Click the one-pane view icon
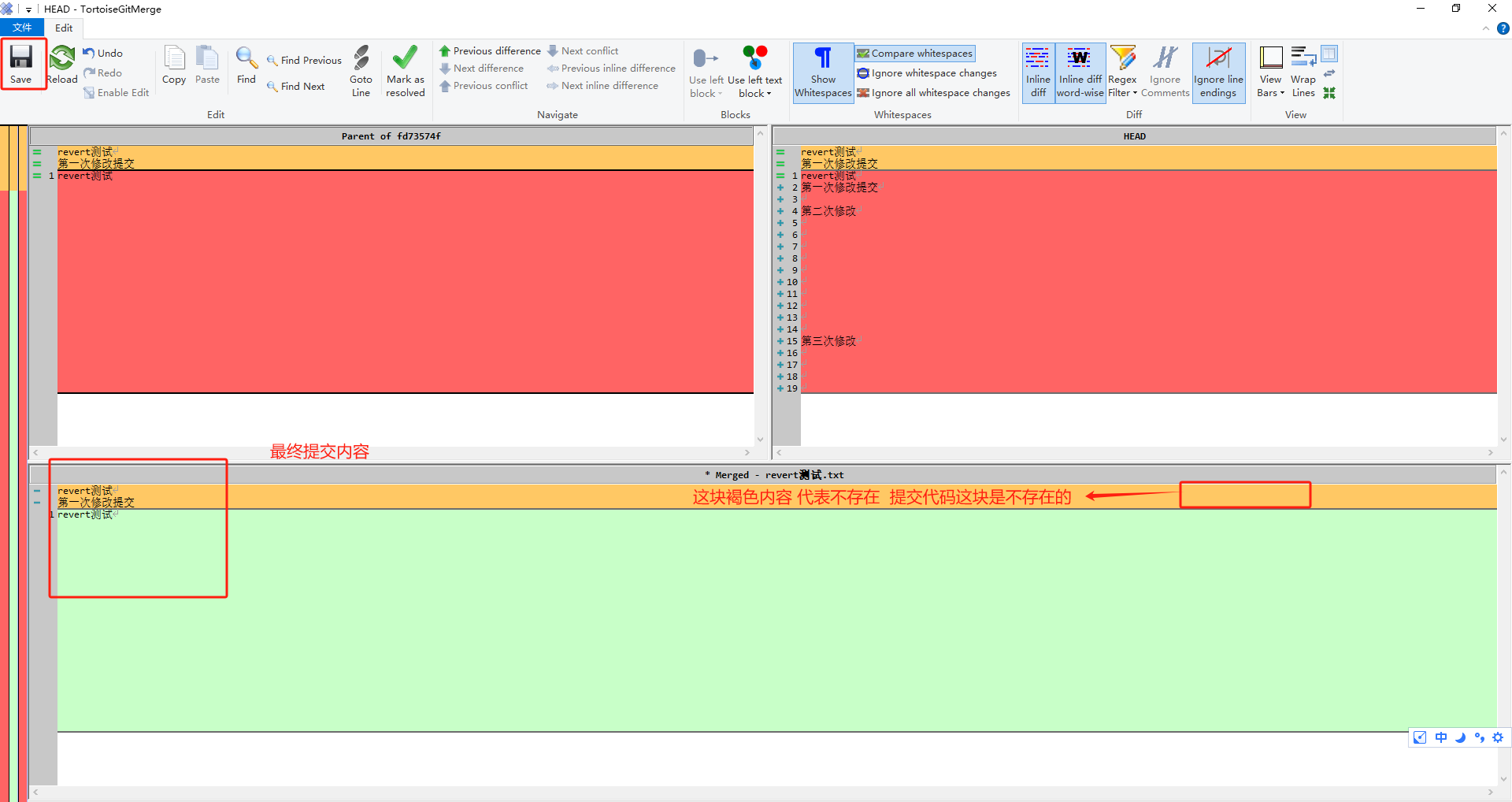 [x=1329, y=54]
